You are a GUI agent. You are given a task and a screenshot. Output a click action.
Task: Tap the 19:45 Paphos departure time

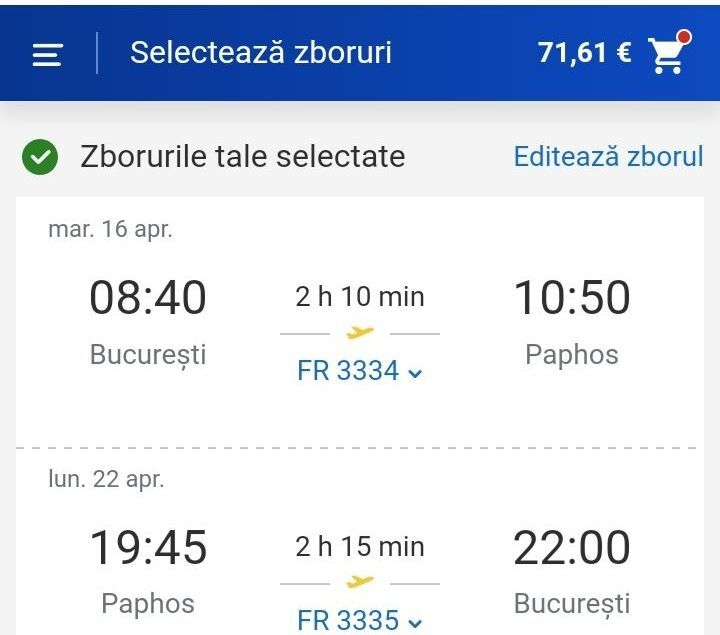pyautogui.click(x=148, y=547)
